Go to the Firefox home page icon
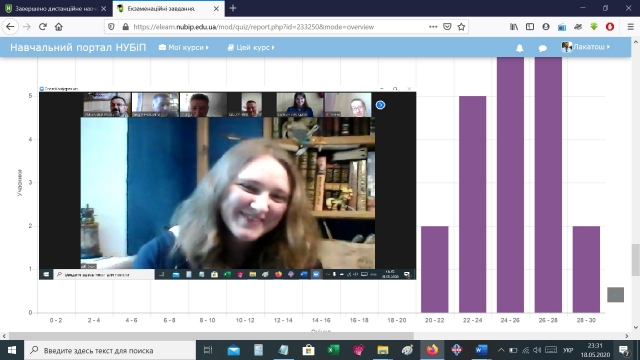 click(x=59, y=27)
